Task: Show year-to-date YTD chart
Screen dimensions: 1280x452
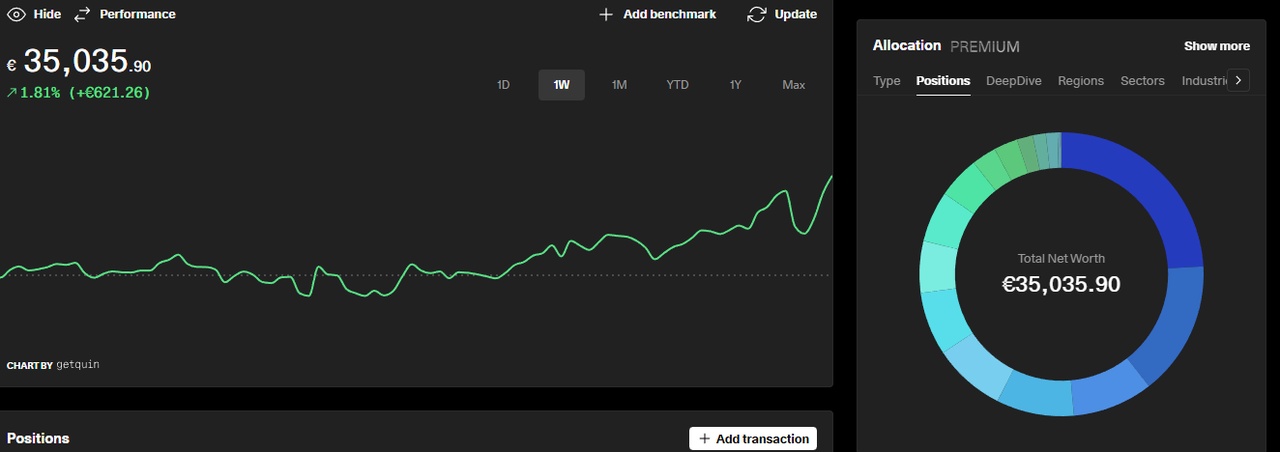Action: coord(677,85)
